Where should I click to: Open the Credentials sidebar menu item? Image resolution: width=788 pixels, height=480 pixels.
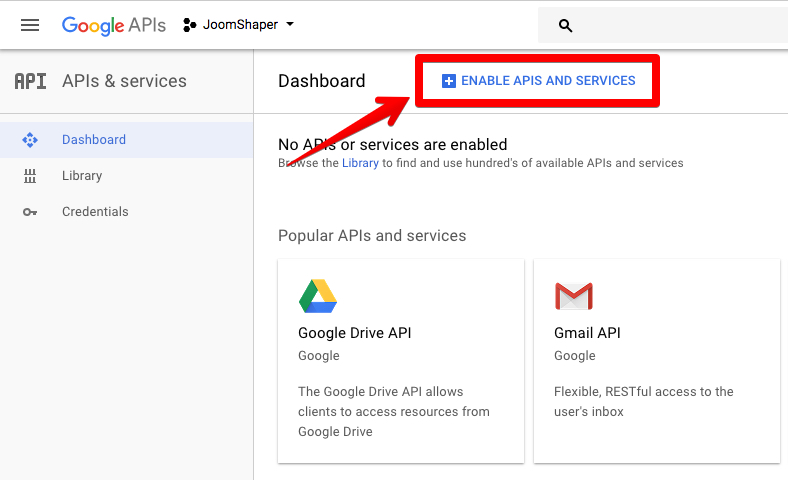point(95,212)
